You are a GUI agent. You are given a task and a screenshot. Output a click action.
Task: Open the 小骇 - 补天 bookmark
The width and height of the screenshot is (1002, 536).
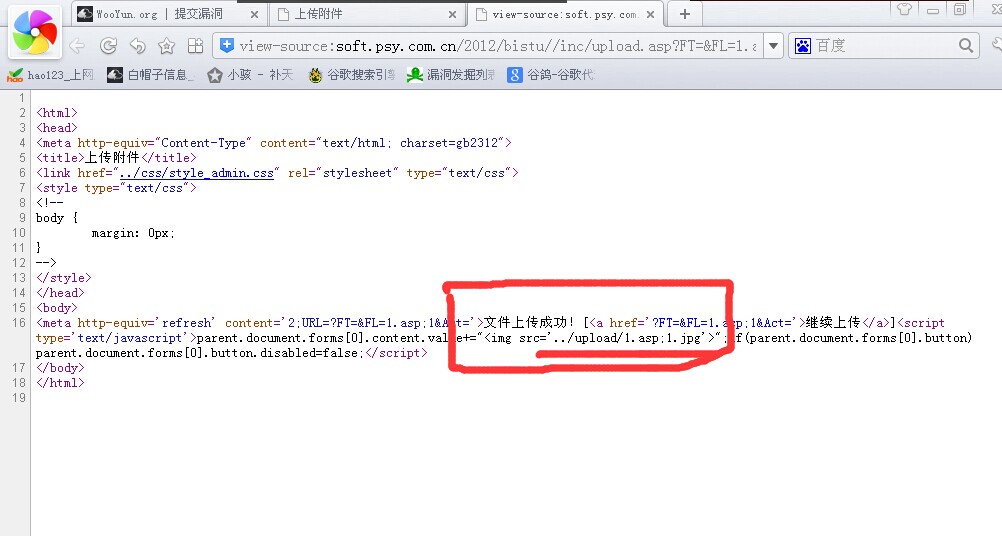250,75
